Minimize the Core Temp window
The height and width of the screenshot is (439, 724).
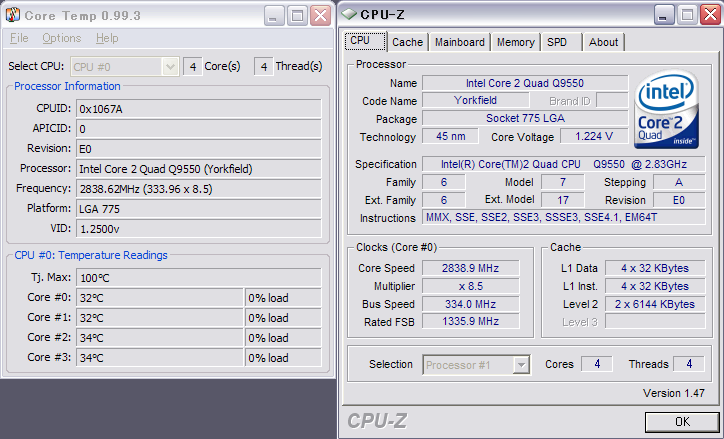(x=273, y=16)
